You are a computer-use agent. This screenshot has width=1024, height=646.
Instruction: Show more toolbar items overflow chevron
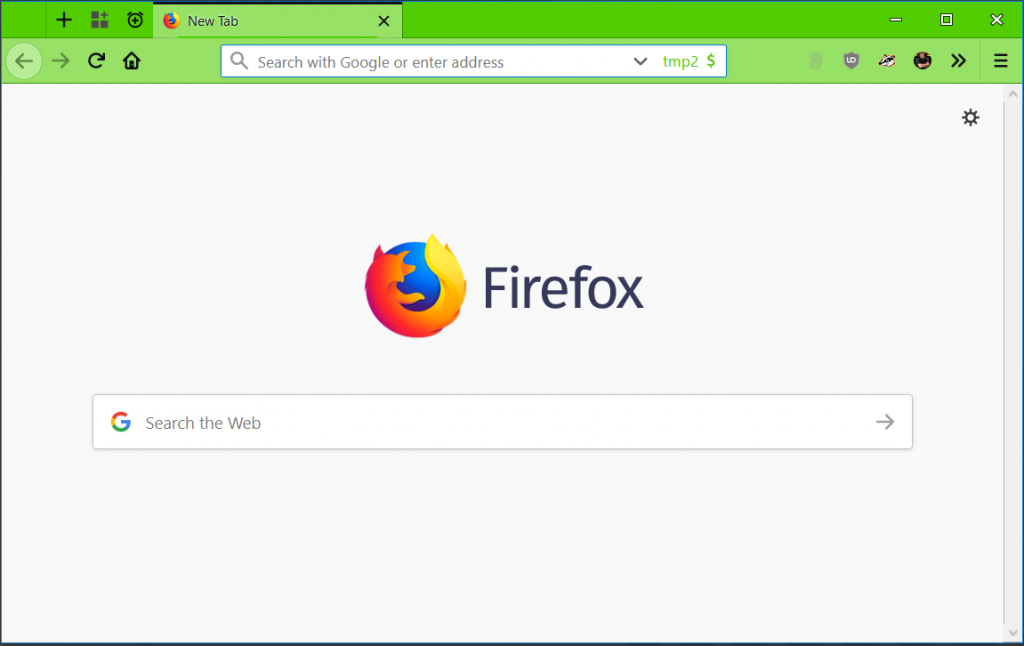pos(958,61)
